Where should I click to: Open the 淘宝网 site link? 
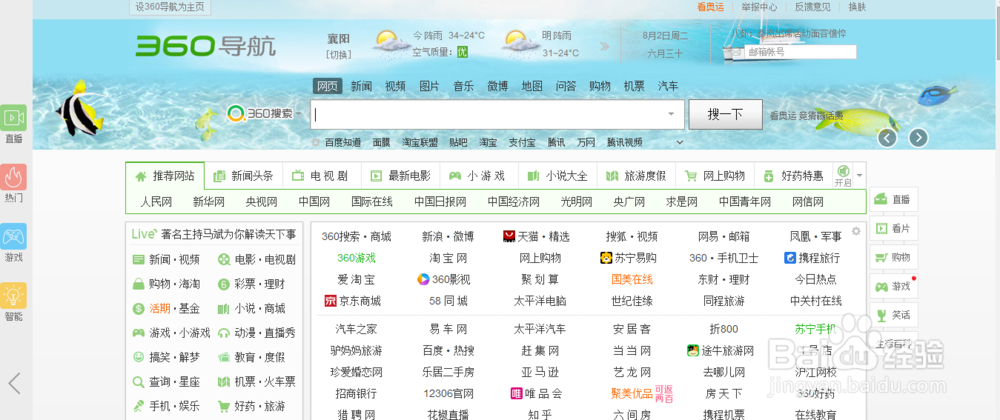pyautogui.click(x=448, y=258)
